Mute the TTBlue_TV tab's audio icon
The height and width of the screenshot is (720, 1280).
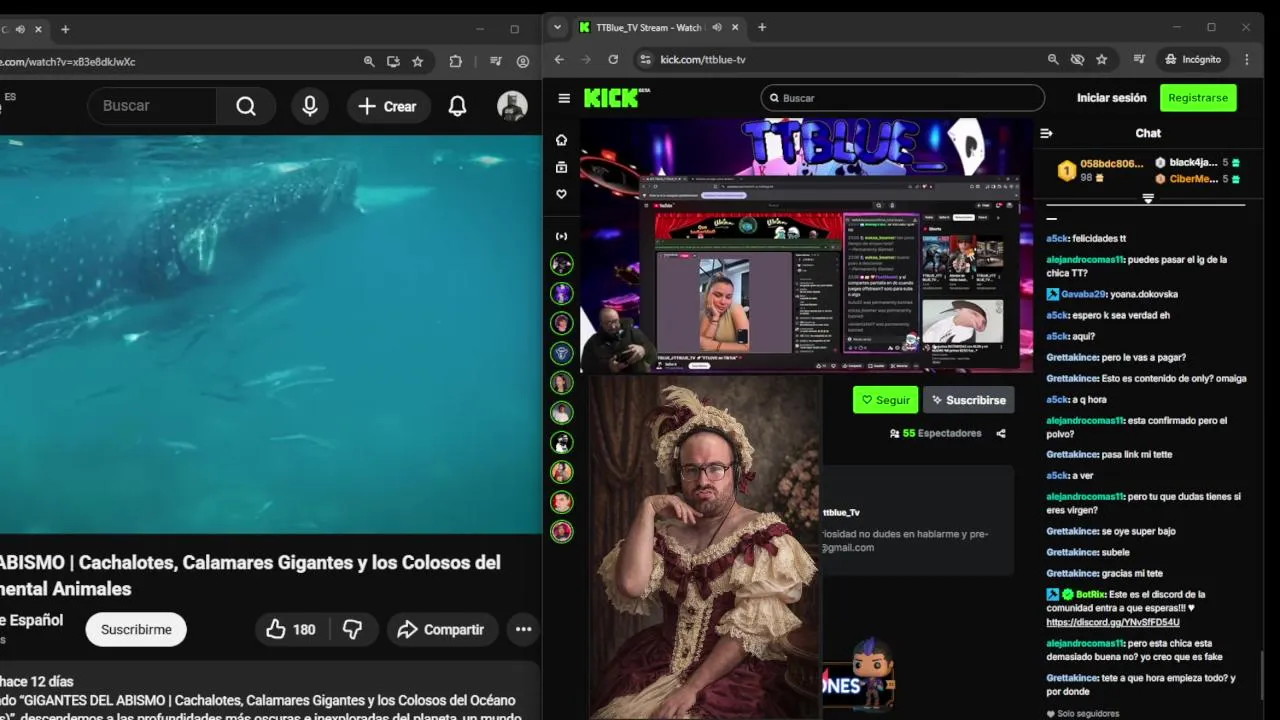pyautogui.click(x=717, y=28)
